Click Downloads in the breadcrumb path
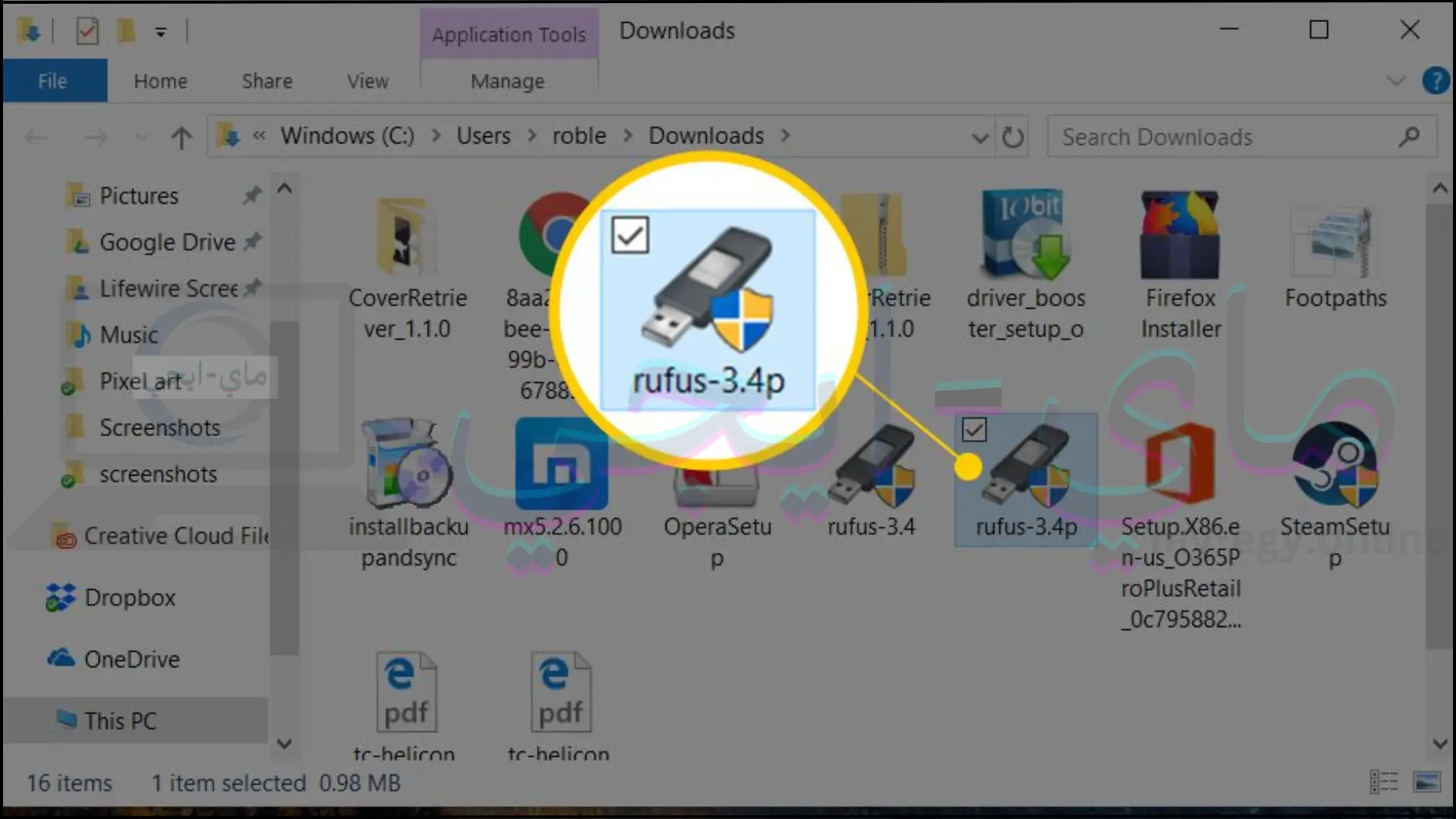Image resolution: width=1456 pixels, height=819 pixels. [706, 136]
